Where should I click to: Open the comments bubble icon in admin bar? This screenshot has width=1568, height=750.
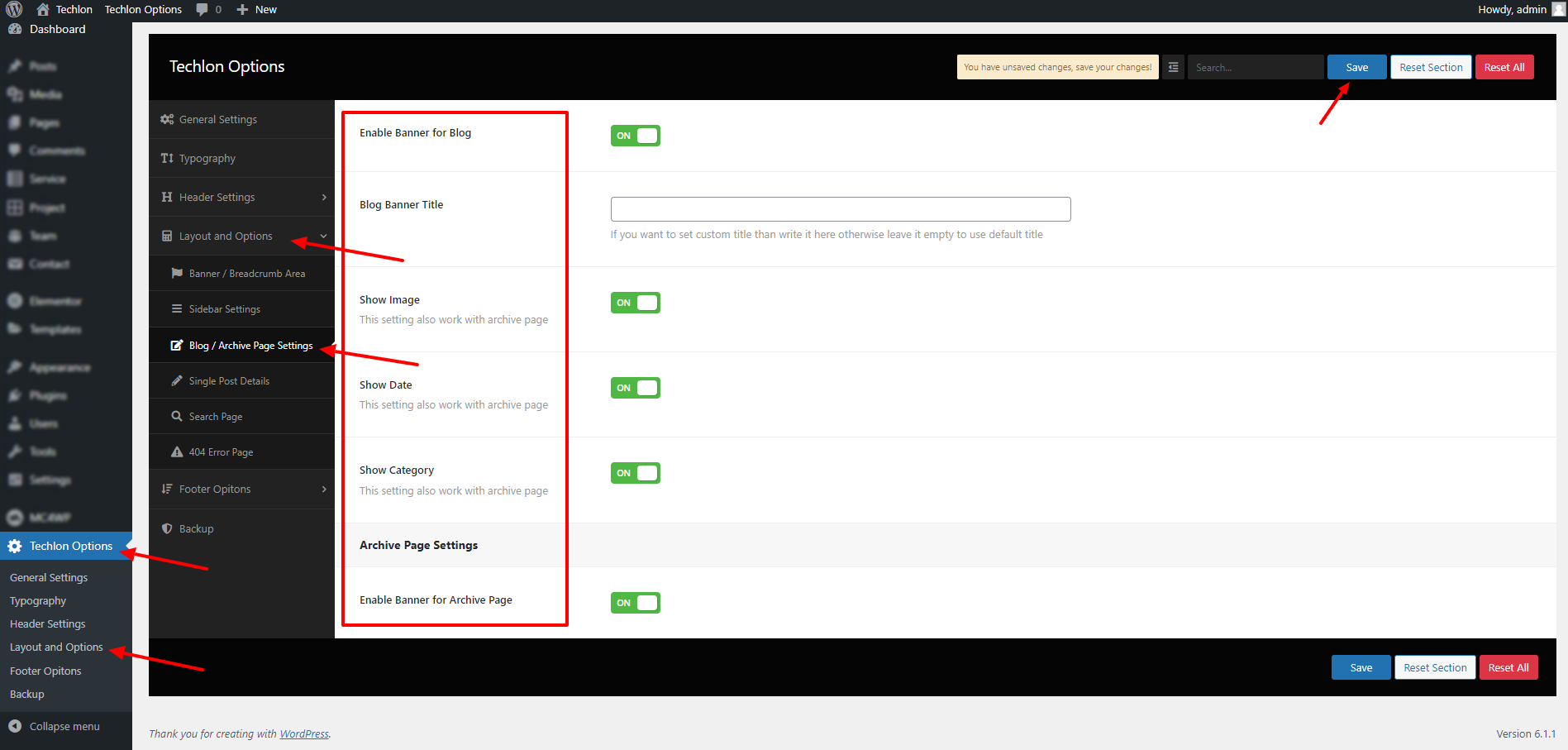coord(203,9)
